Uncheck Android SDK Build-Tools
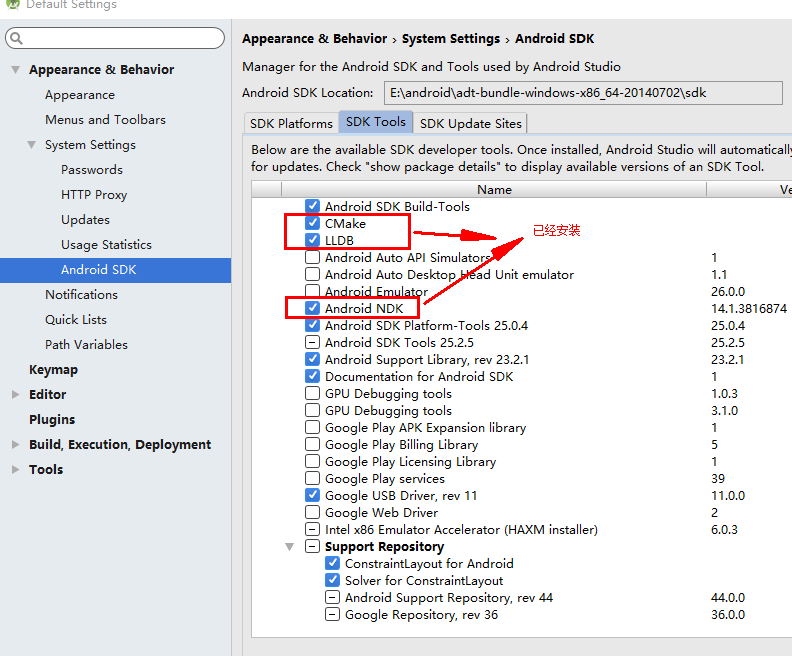This screenshot has width=792, height=656. 313,206
